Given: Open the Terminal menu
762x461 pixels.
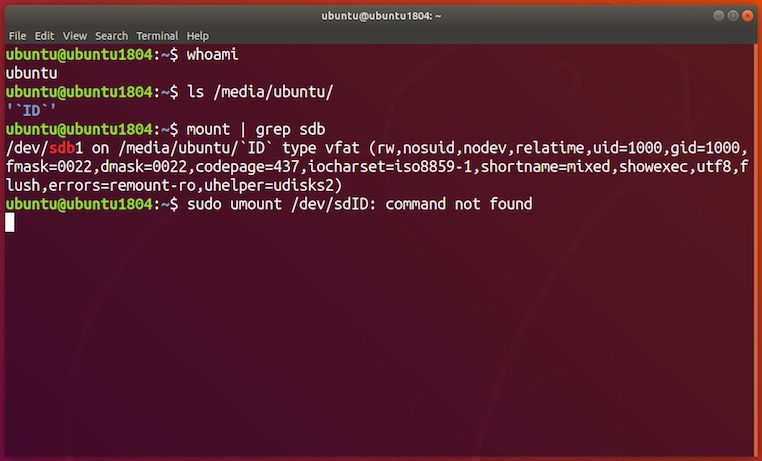Looking at the screenshot, I should 157,36.
